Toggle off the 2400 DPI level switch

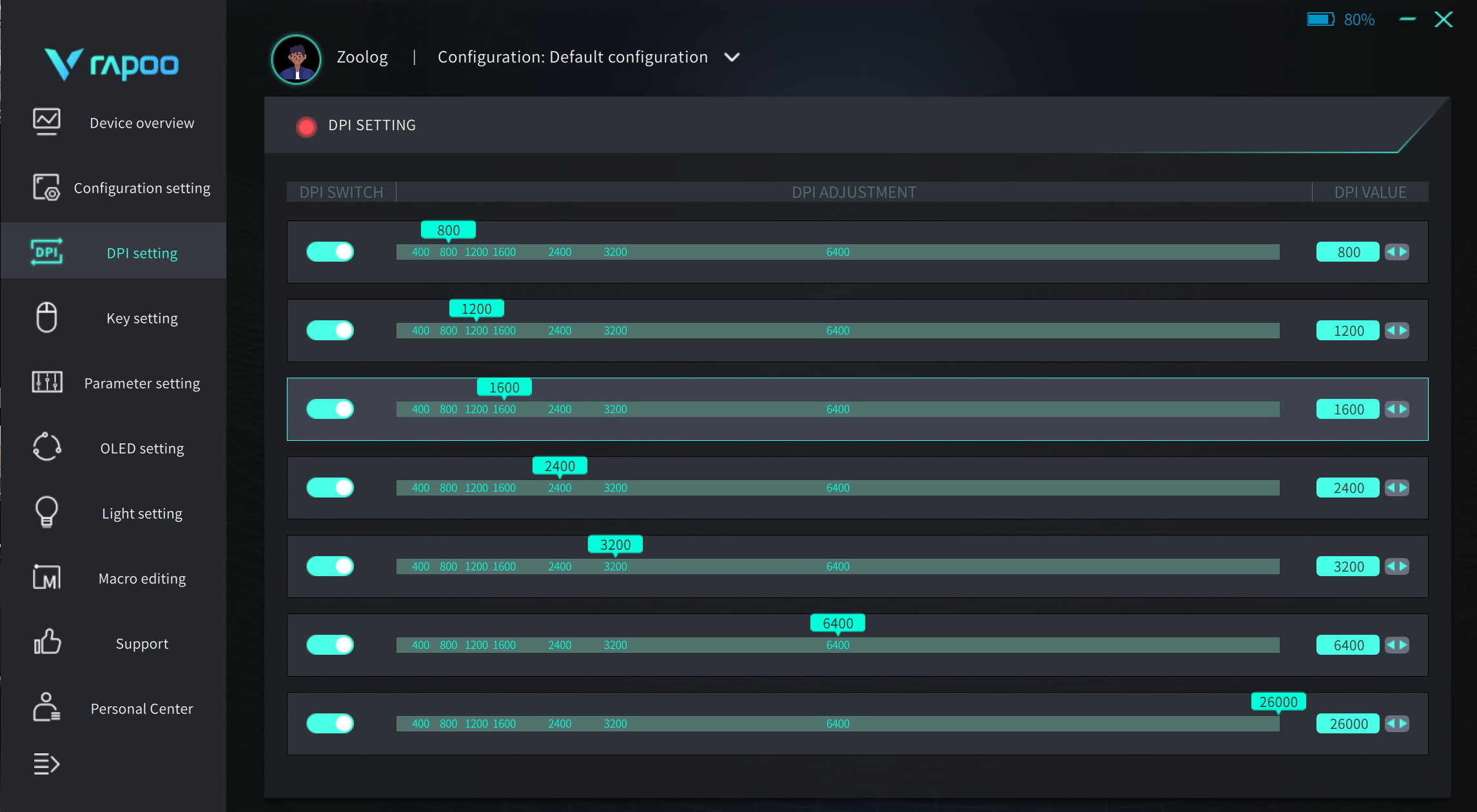tap(330, 488)
